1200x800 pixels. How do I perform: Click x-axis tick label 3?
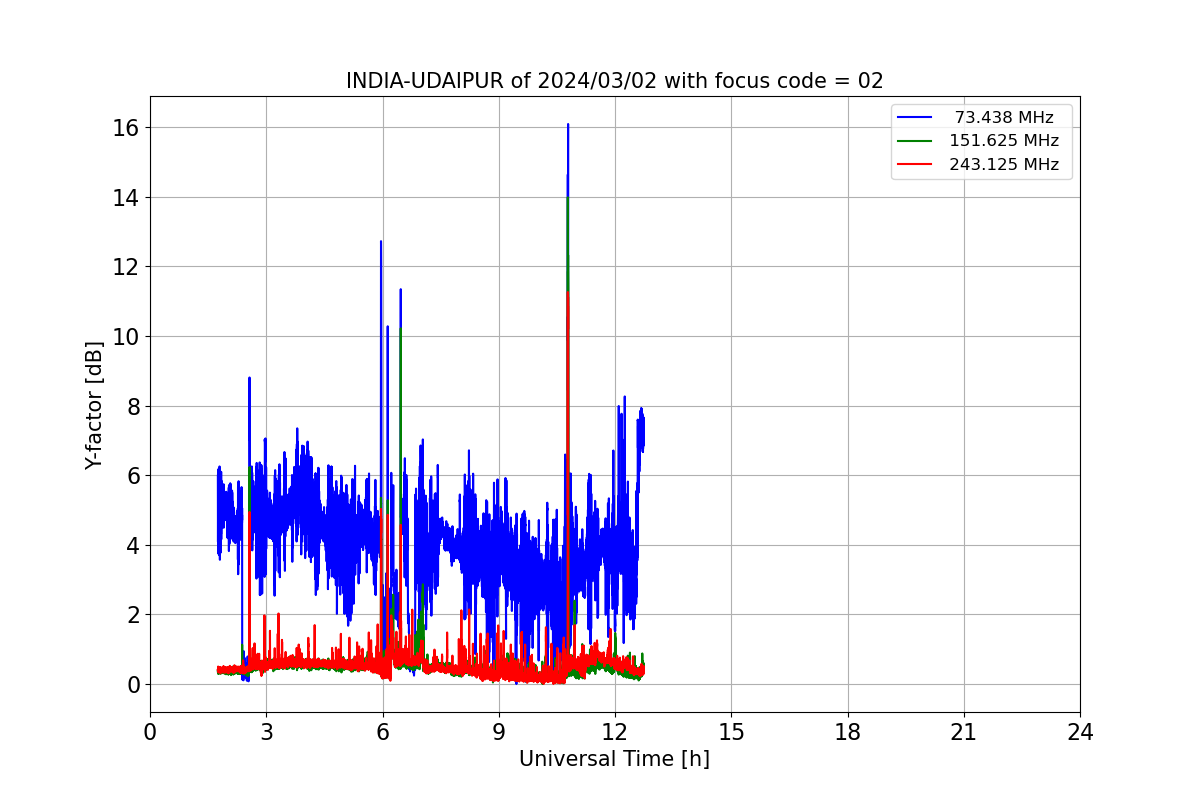pos(266,732)
